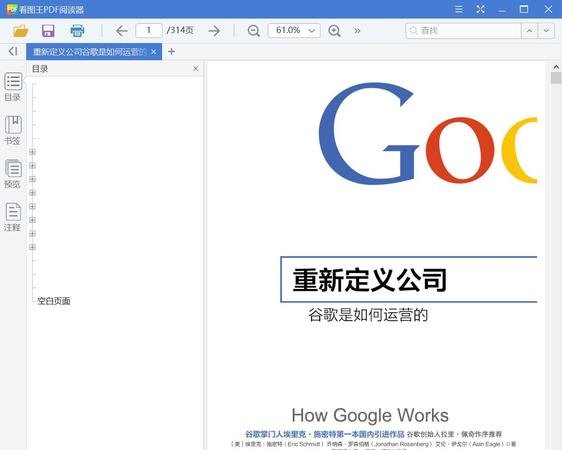Screen dimensions: 562x450
Task: Zoom in with the plus magnifier
Action: click(x=334, y=31)
